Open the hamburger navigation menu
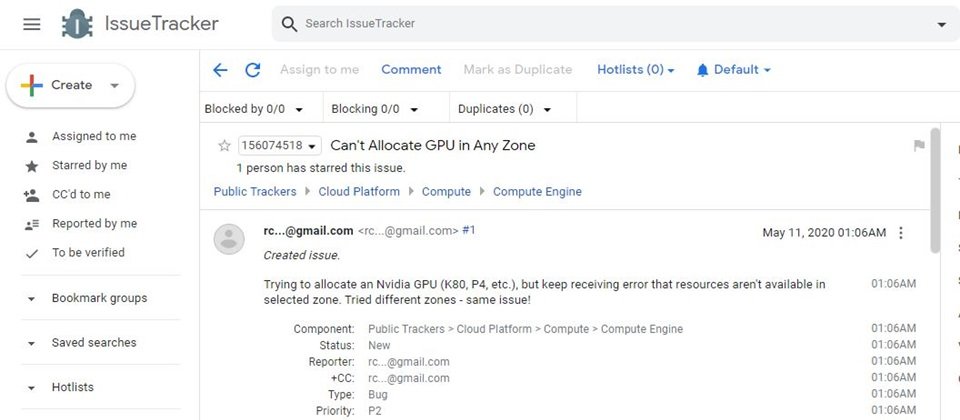The width and height of the screenshot is (960, 420). pyautogui.click(x=32, y=24)
